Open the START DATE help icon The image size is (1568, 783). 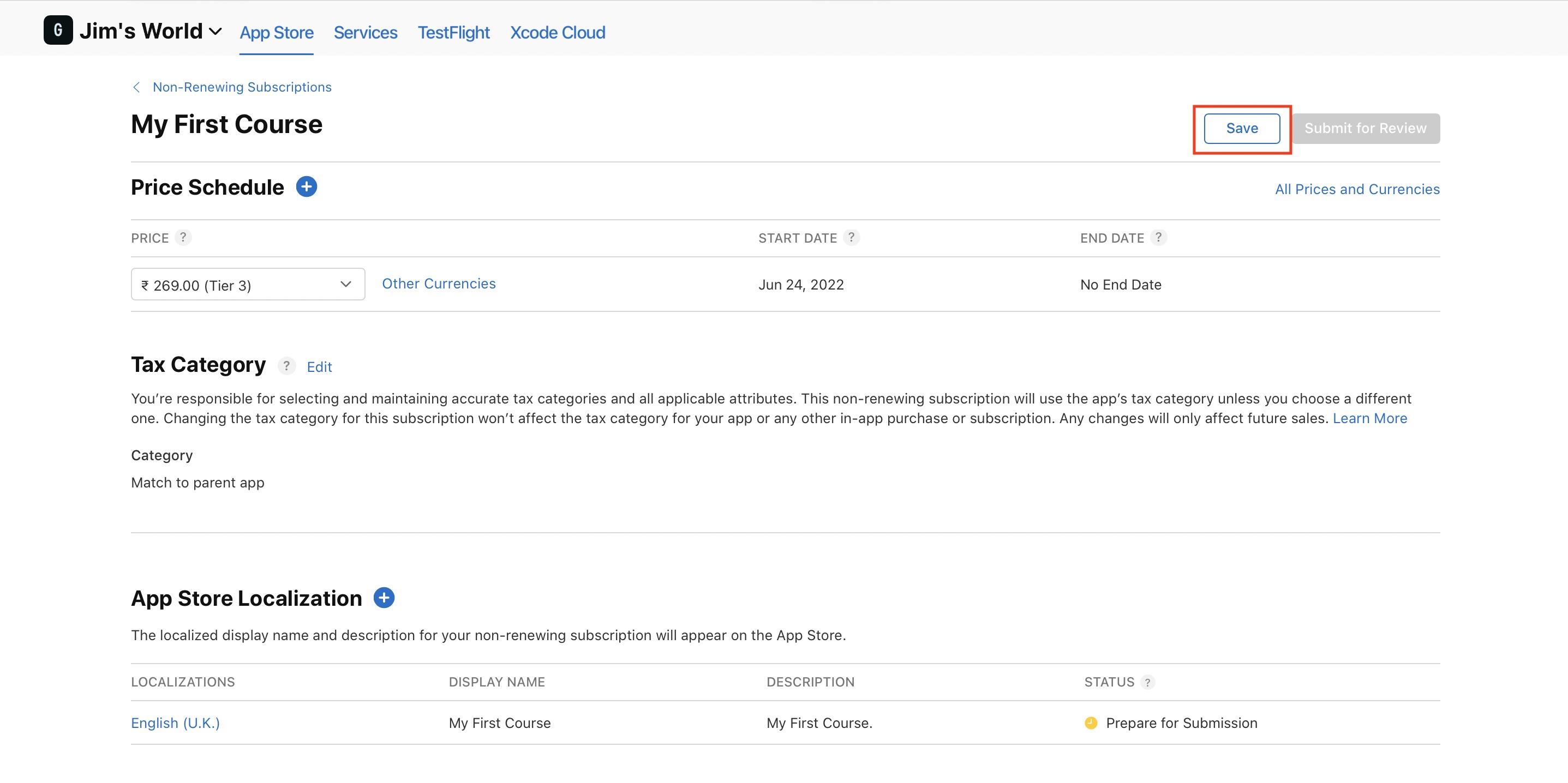point(851,237)
